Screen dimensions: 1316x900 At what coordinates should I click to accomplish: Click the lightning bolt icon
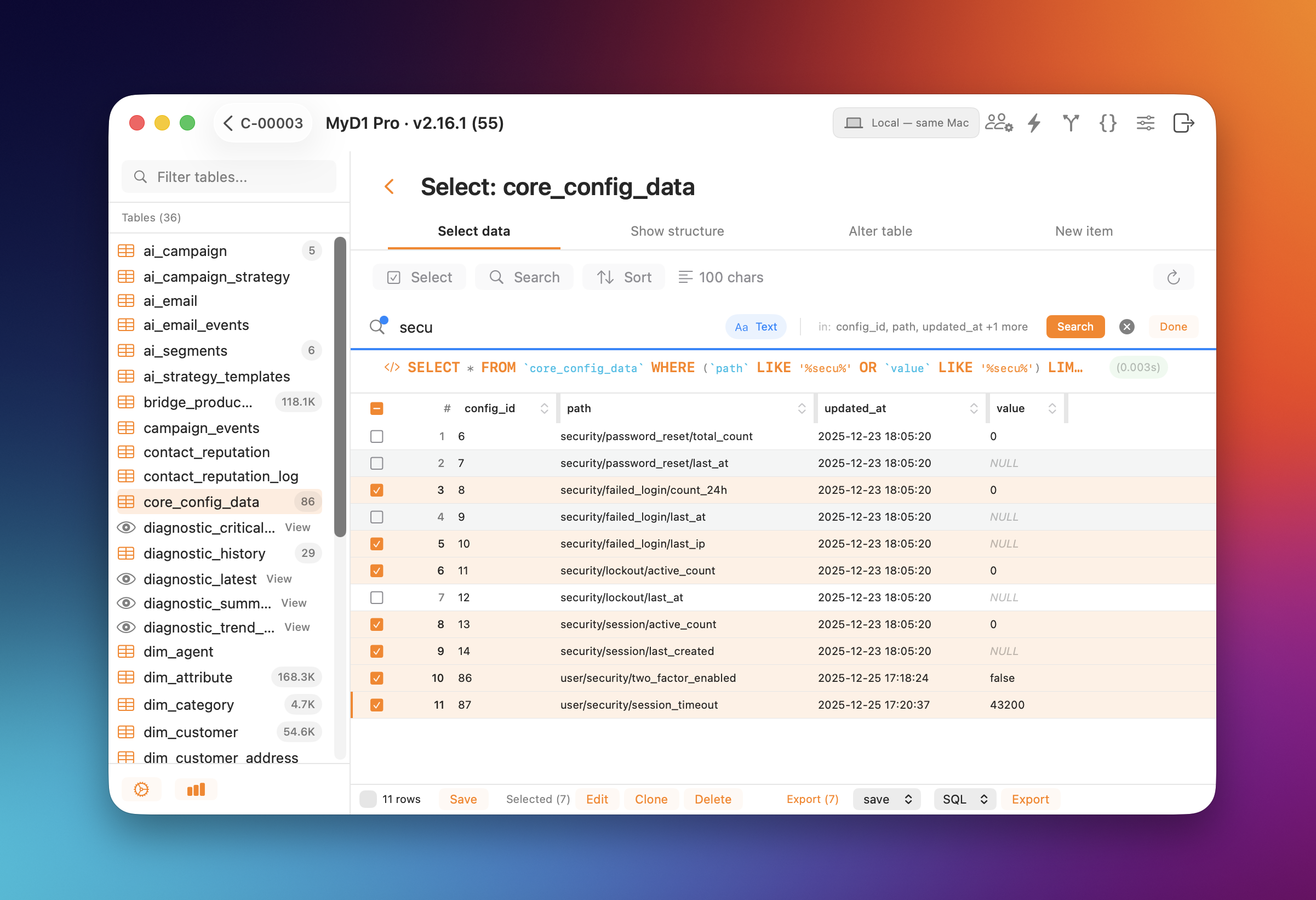pyautogui.click(x=1034, y=123)
